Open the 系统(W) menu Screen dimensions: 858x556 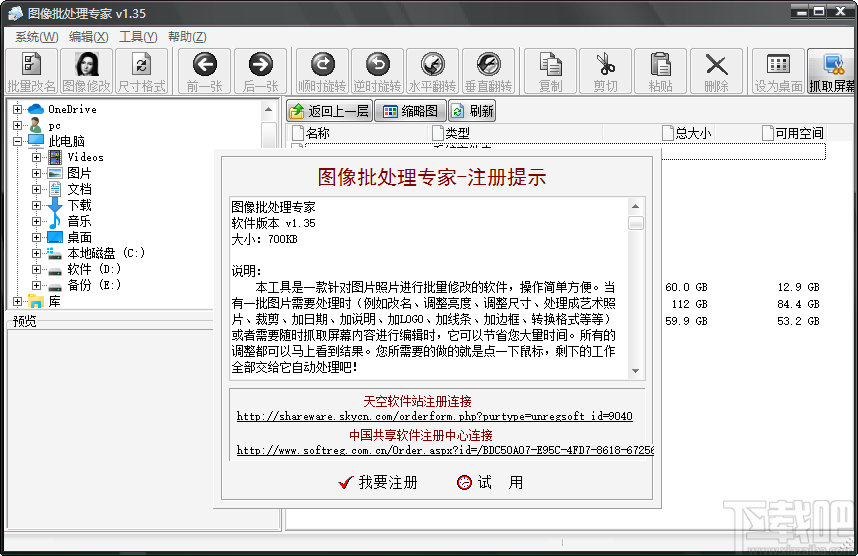pyautogui.click(x=37, y=37)
